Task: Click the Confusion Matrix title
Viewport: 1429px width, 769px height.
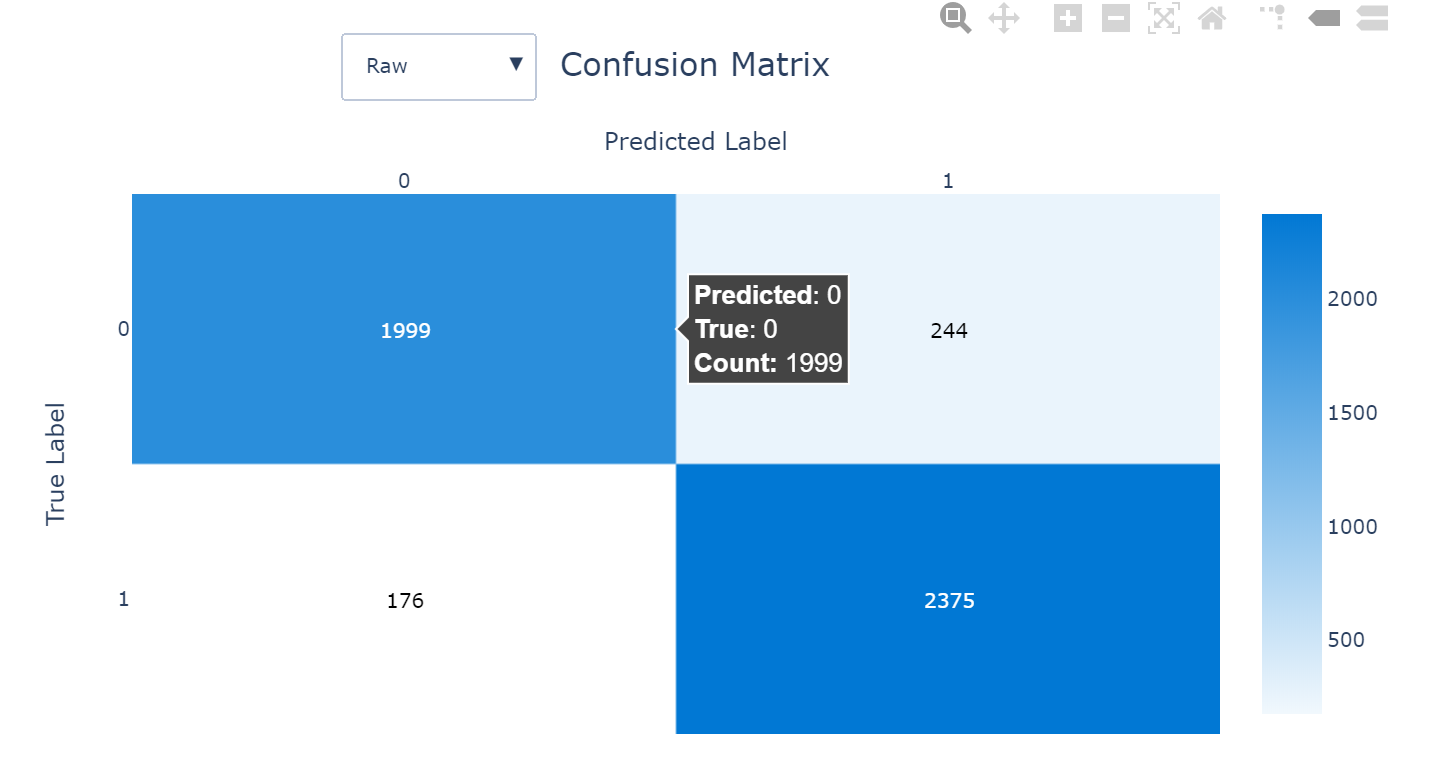Action: click(x=694, y=65)
